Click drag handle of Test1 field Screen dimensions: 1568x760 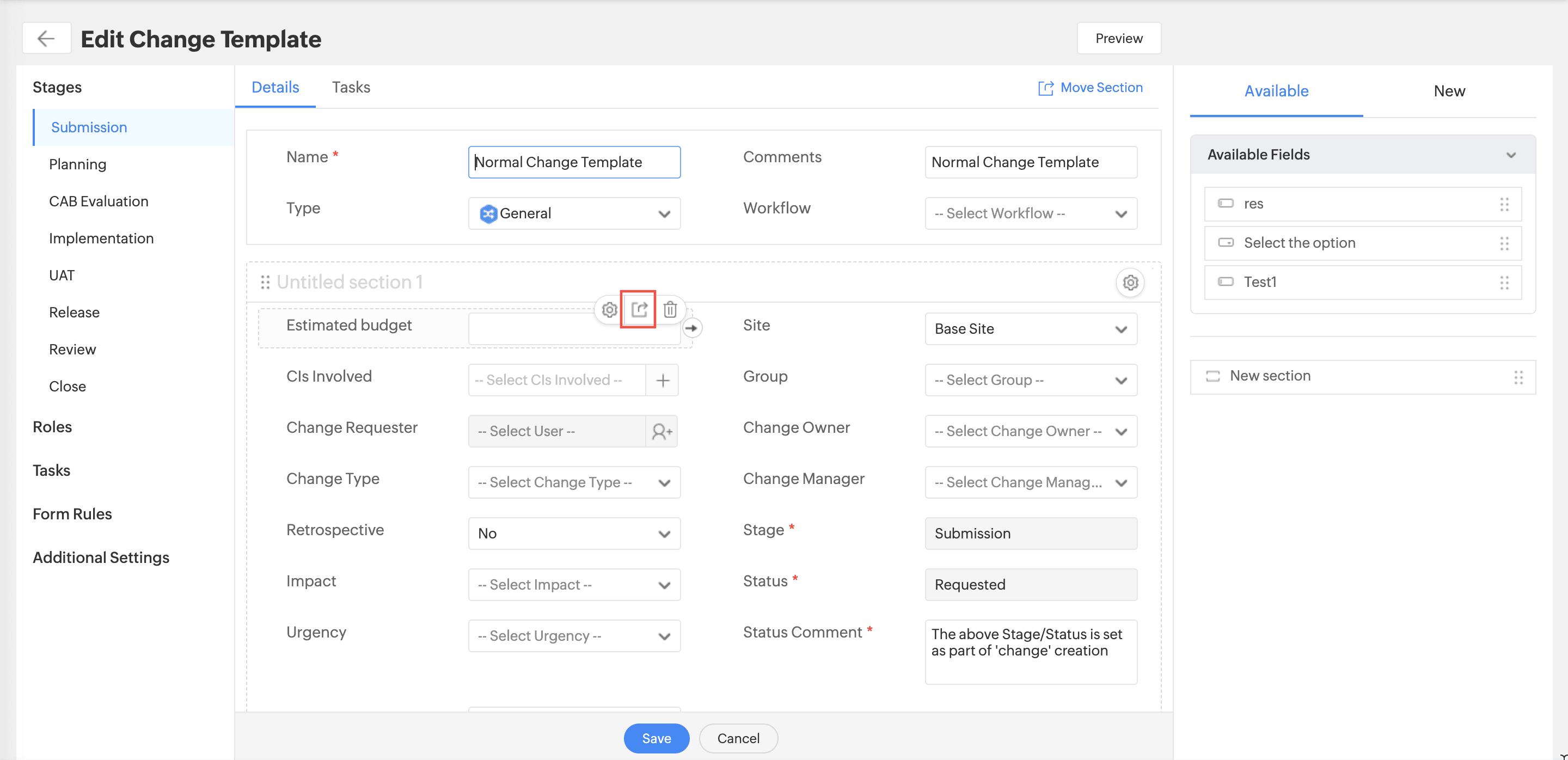pos(1504,283)
